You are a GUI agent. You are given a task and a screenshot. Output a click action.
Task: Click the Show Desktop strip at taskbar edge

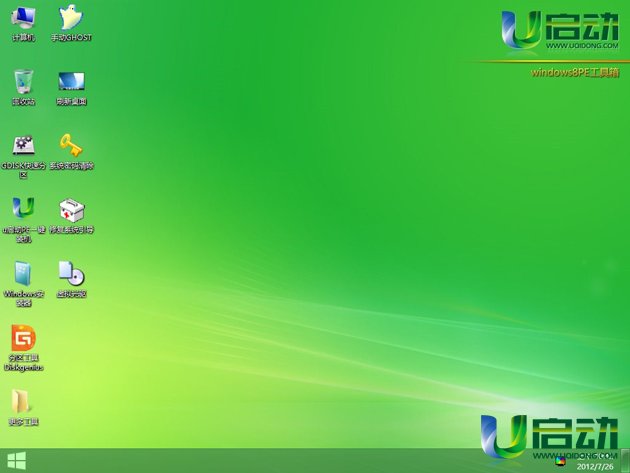(x=625, y=461)
